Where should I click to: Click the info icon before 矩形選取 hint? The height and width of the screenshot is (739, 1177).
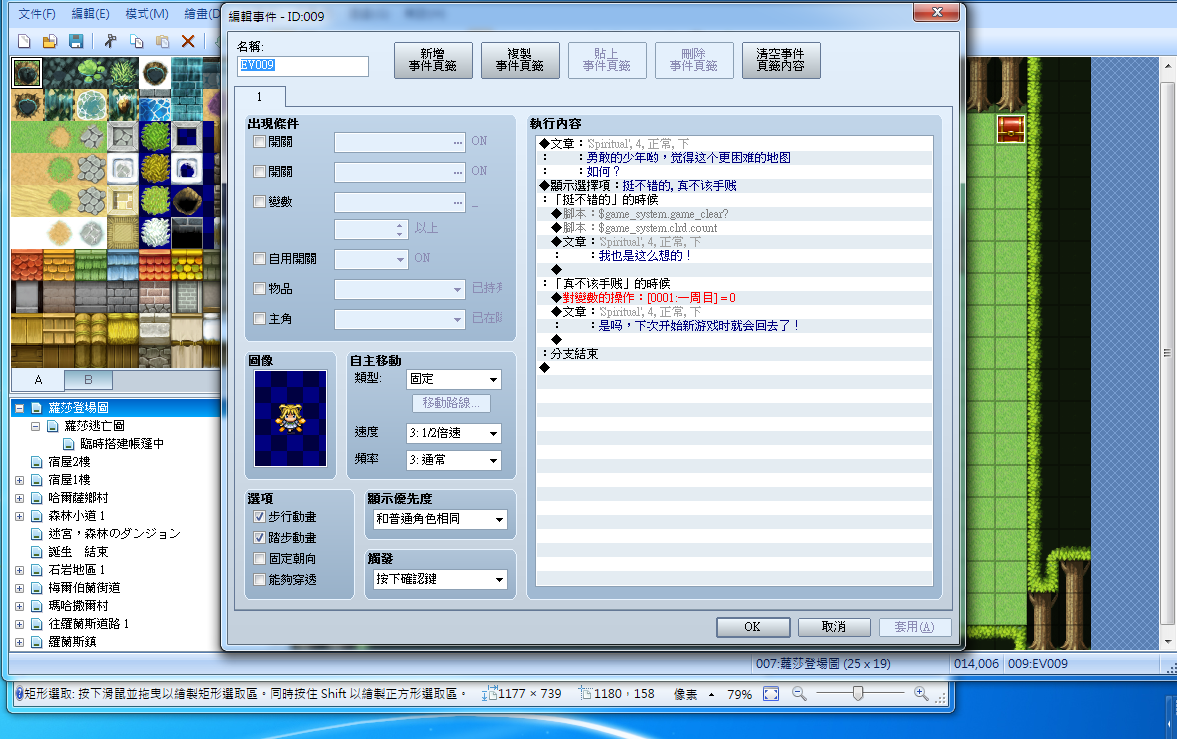click(19, 693)
